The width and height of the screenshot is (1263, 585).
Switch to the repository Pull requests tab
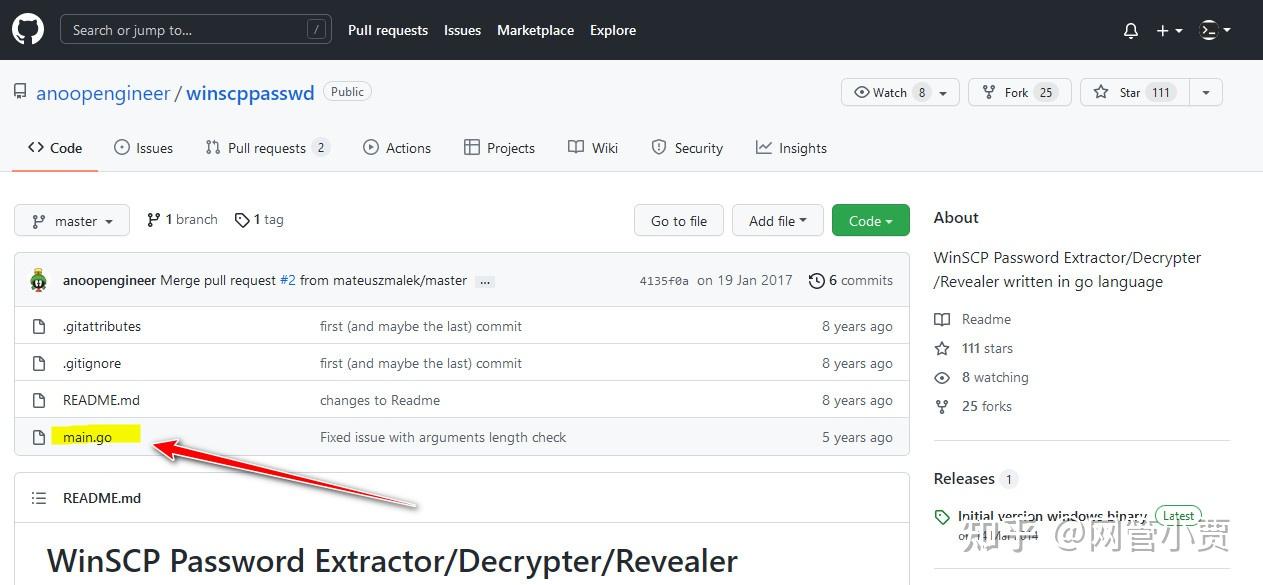[x=266, y=148]
